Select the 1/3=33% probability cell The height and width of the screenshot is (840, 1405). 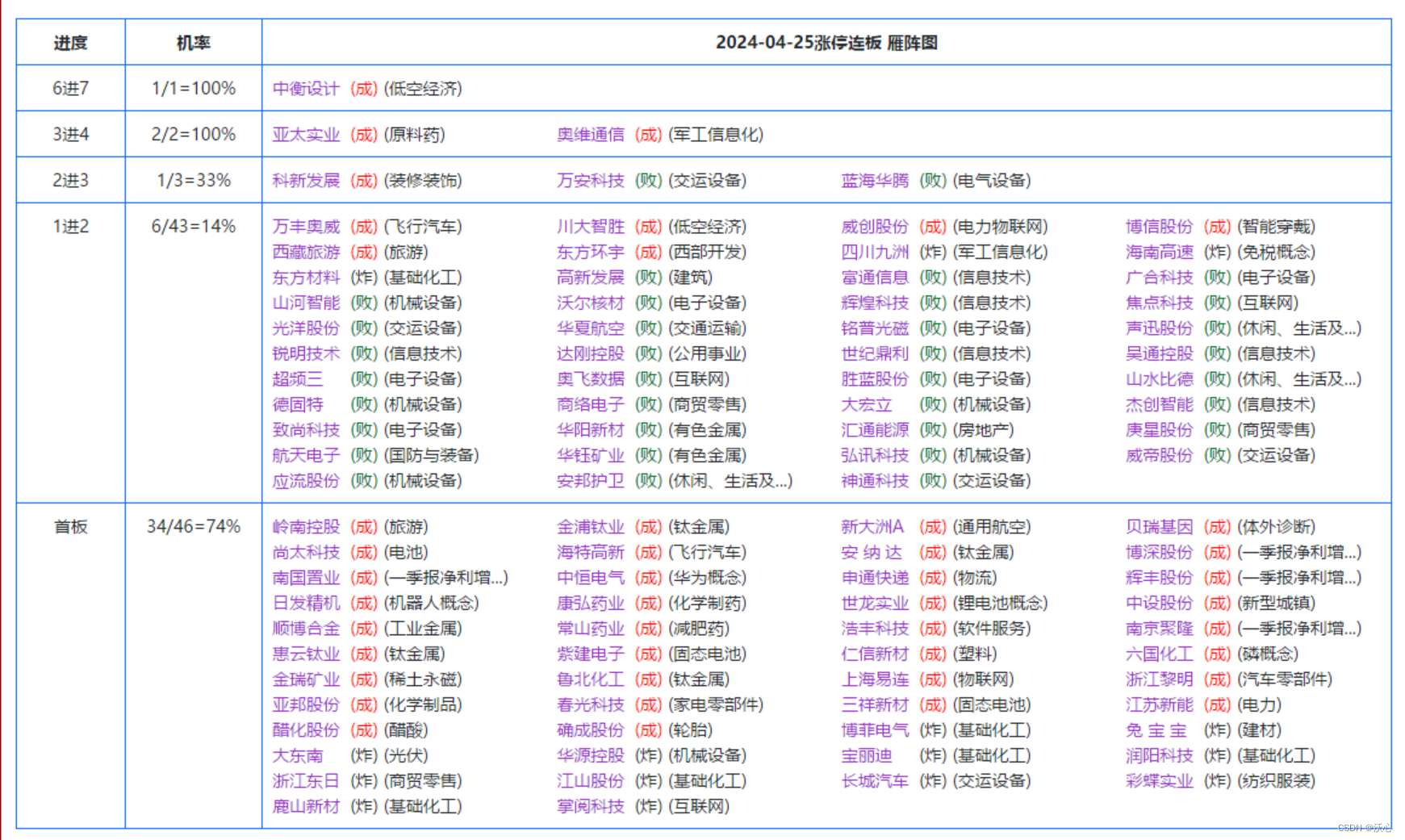(194, 181)
